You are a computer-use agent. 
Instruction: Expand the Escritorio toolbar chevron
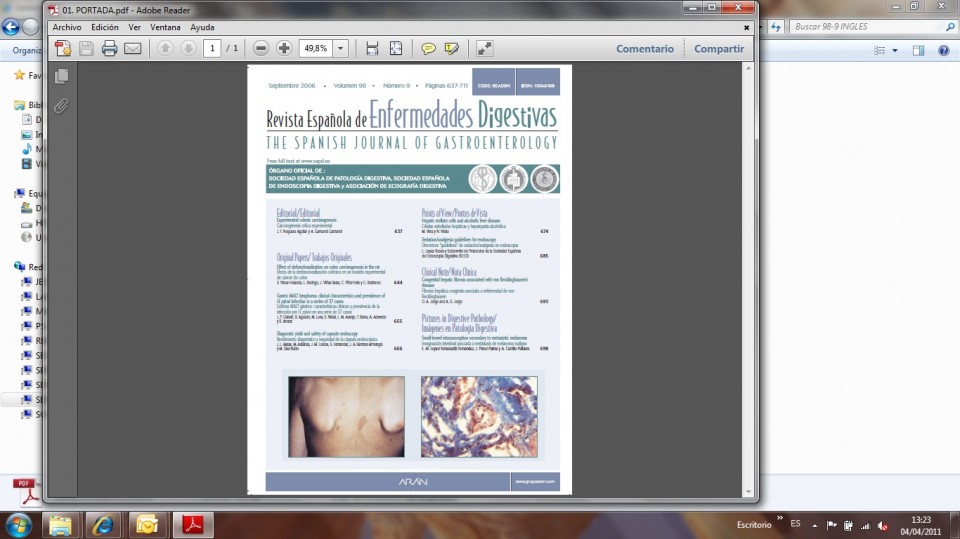pyautogui.click(x=779, y=519)
